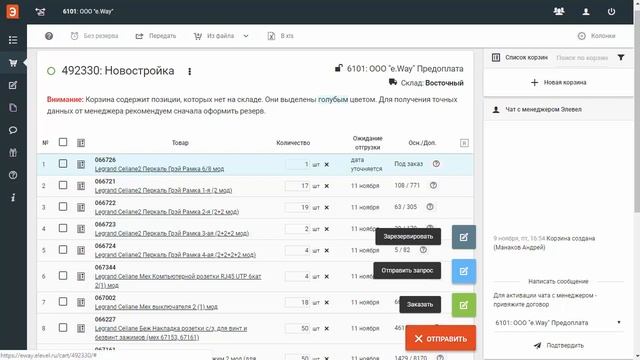The width and height of the screenshot is (640, 360).
Task: Open details icon for row 066724
Action: click(81, 250)
